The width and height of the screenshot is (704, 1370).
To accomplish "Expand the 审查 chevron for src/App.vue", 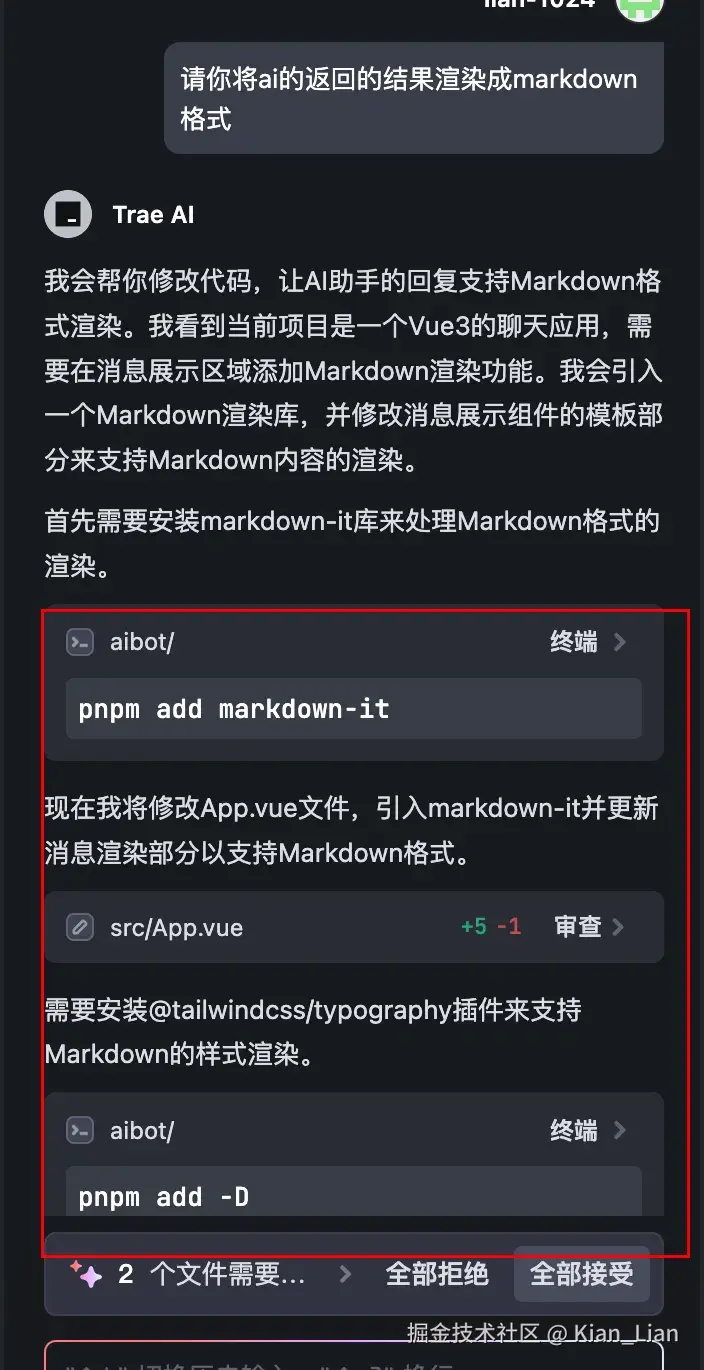I will point(619,927).
